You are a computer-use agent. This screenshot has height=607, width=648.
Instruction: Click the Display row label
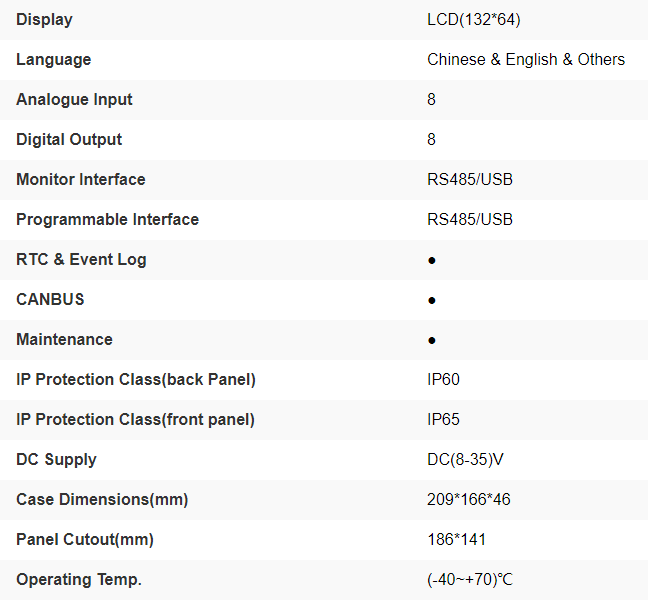coord(44,20)
